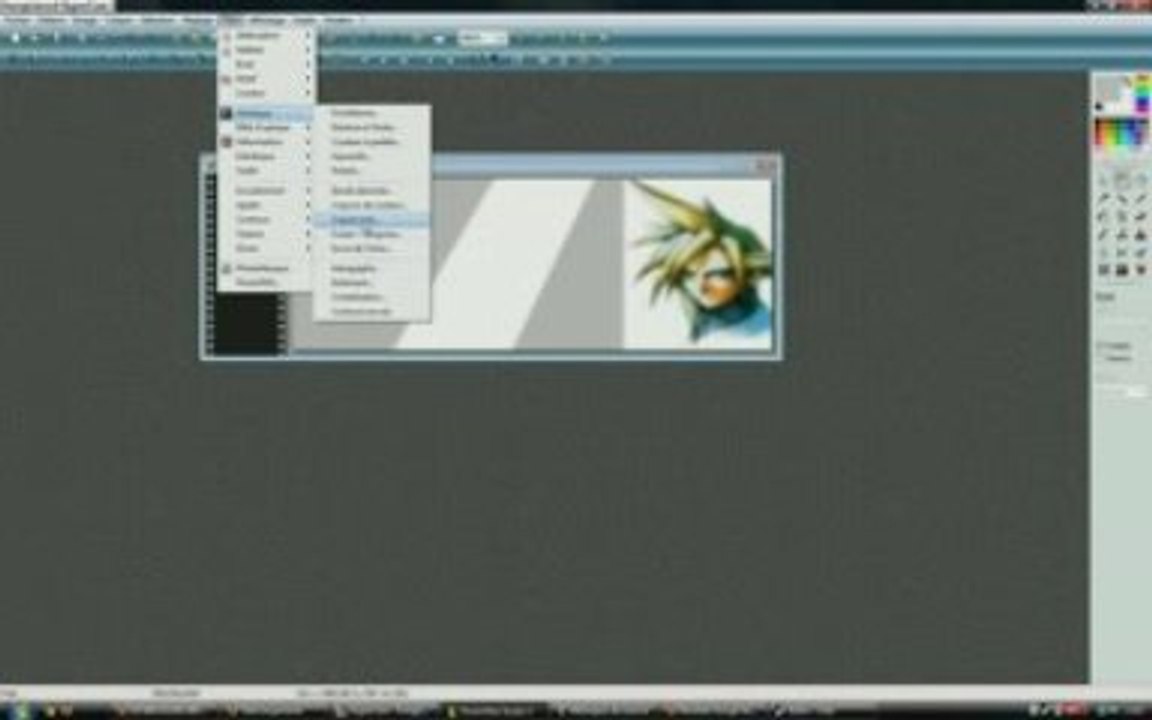The image size is (1152, 720).
Task: Open the Fichier menu
Action: pos(16,20)
